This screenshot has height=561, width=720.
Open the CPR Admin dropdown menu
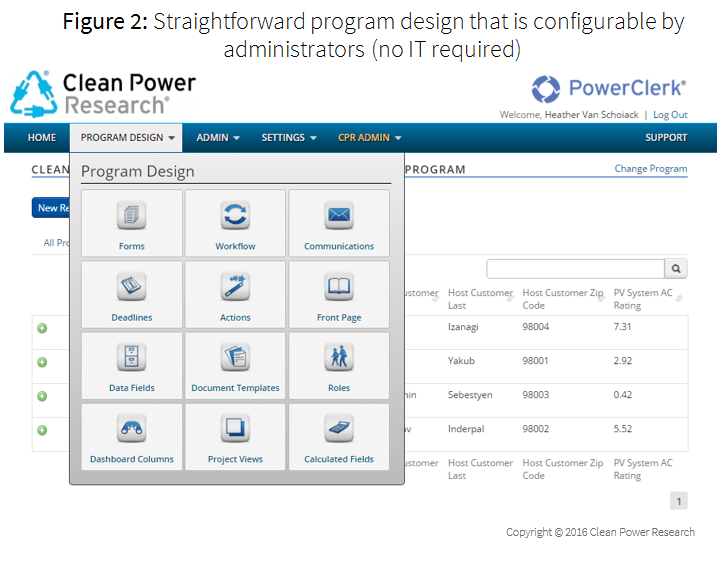point(370,138)
